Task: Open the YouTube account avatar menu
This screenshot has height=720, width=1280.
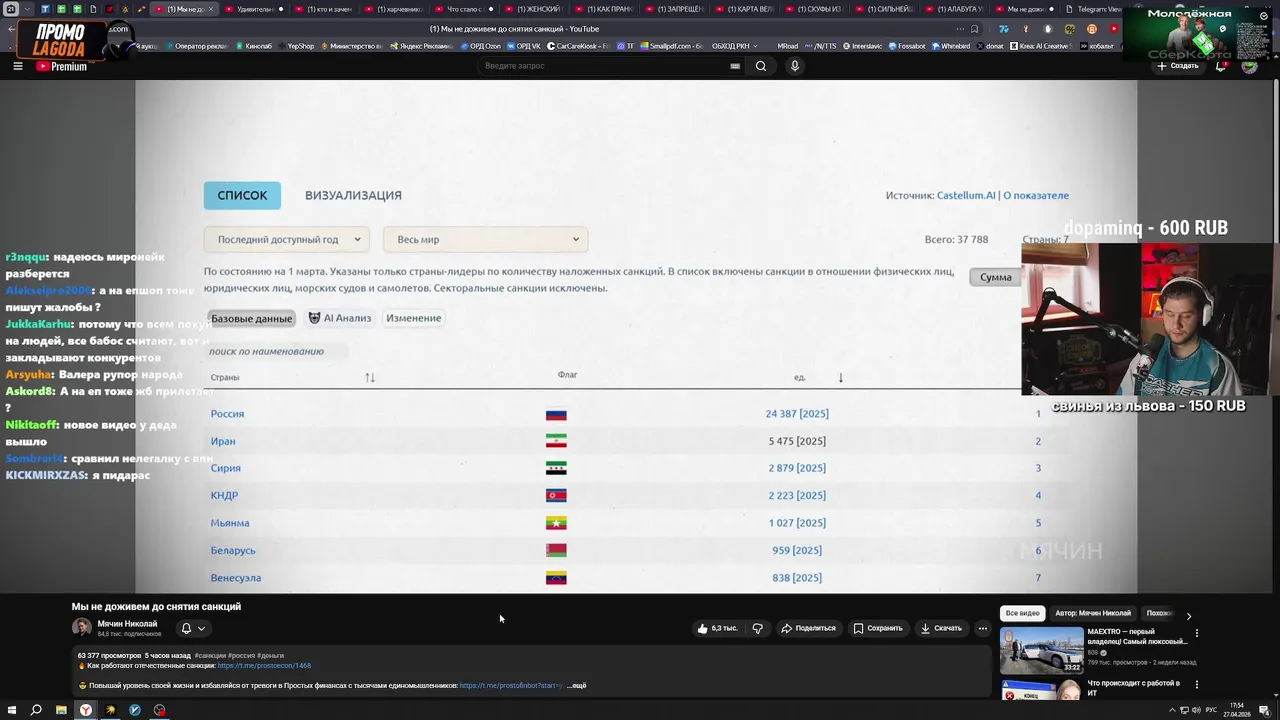Action: [x=1249, y=66]
